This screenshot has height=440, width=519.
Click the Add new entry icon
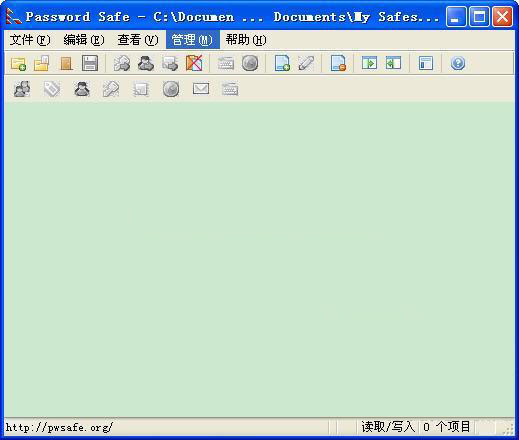point(282,63)
